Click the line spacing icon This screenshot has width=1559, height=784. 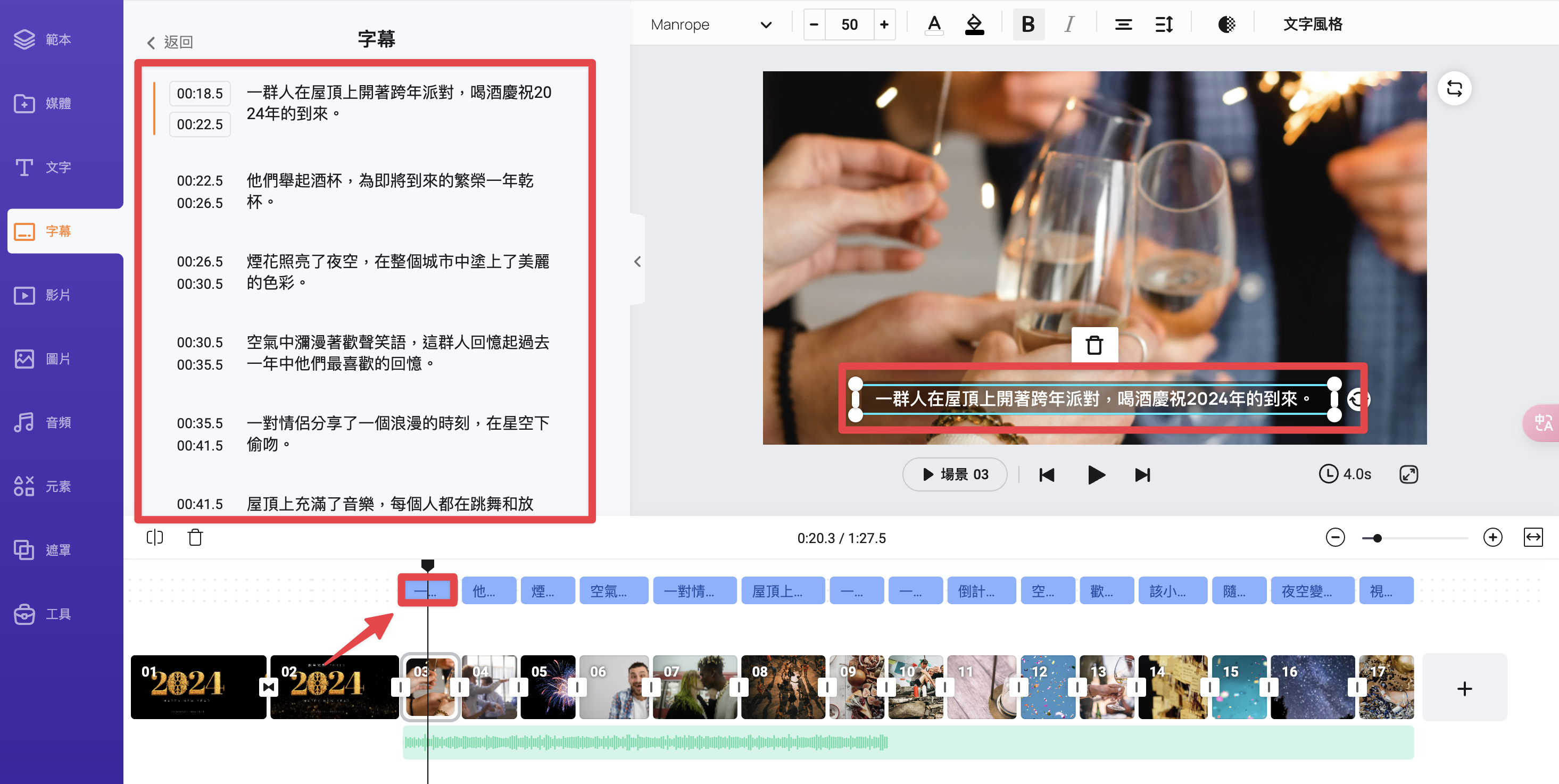pyautogui.click(x=1164, y=25)
